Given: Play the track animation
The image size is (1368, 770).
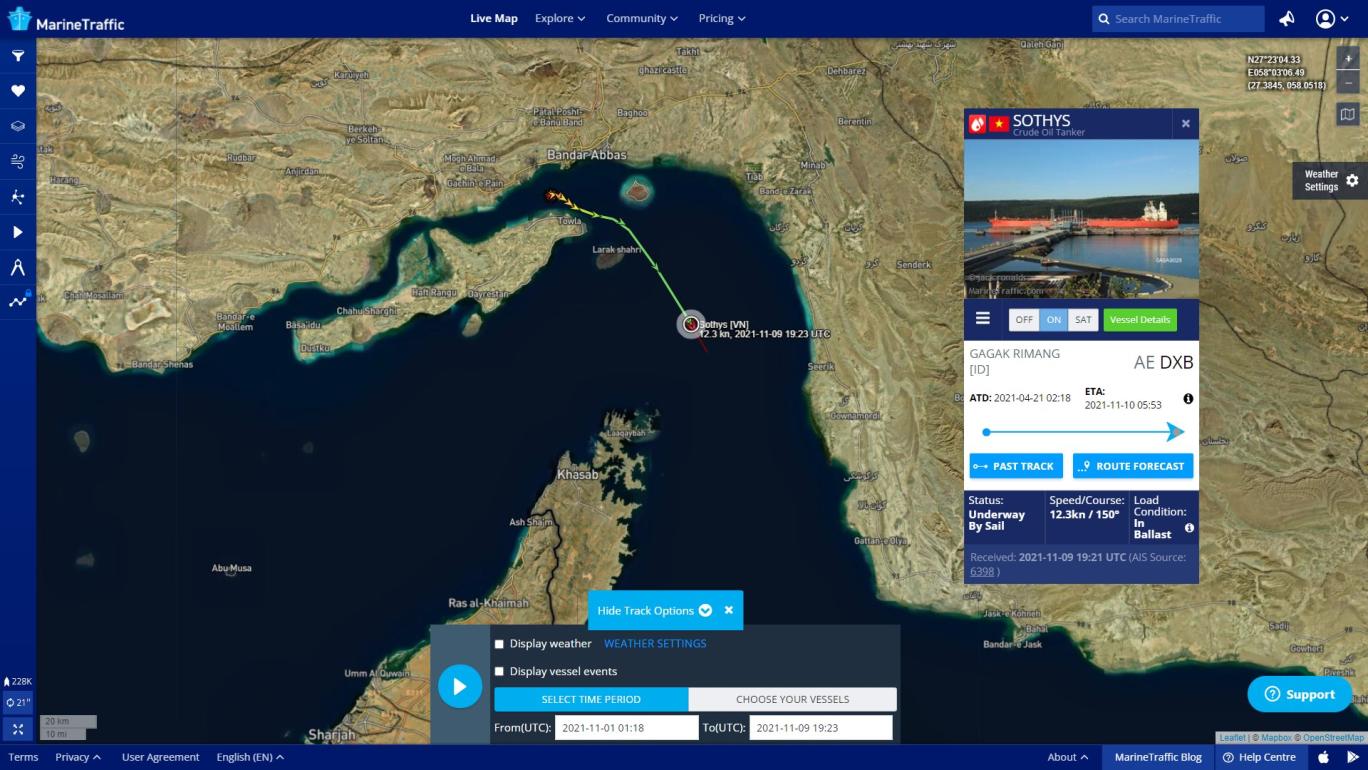Looking at the screenshot, I should coord(460,686).
